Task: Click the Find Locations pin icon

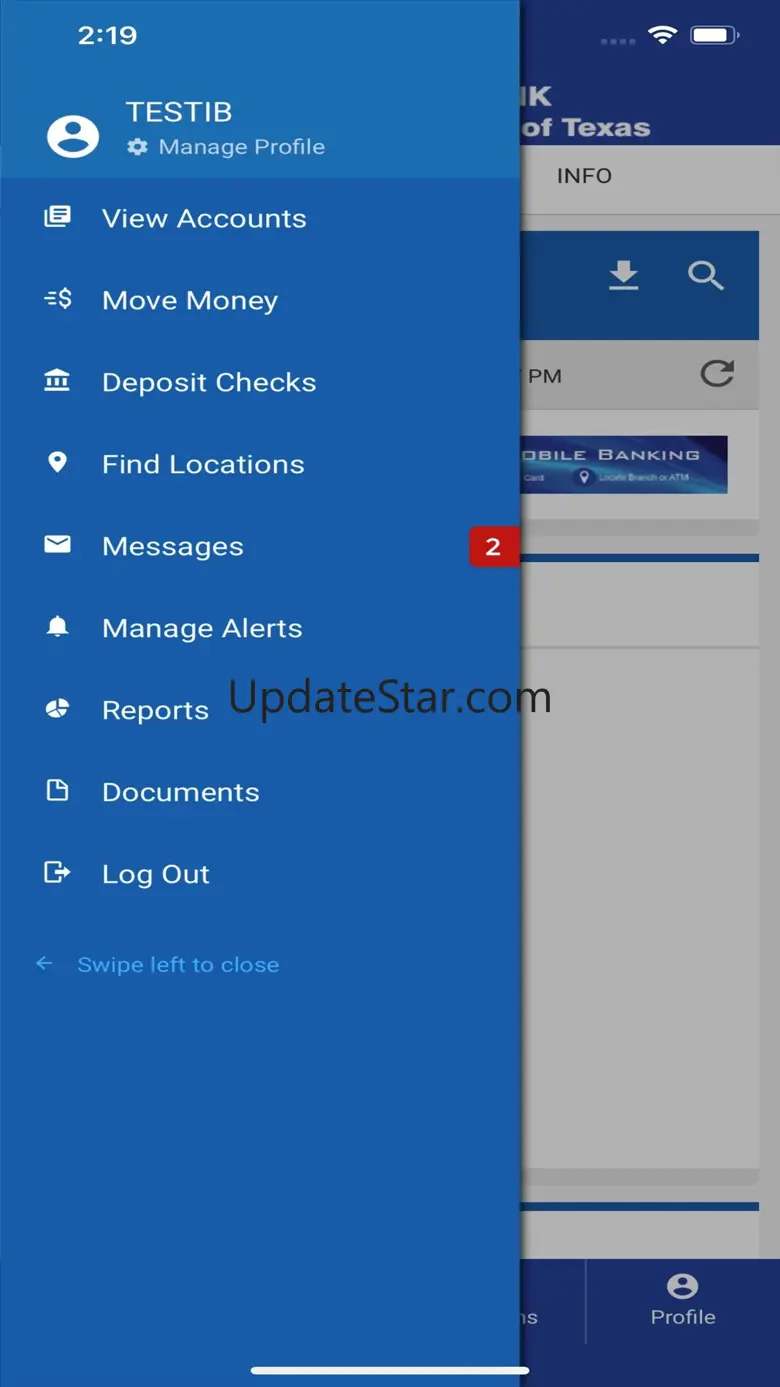Action: tap(57, 462)
